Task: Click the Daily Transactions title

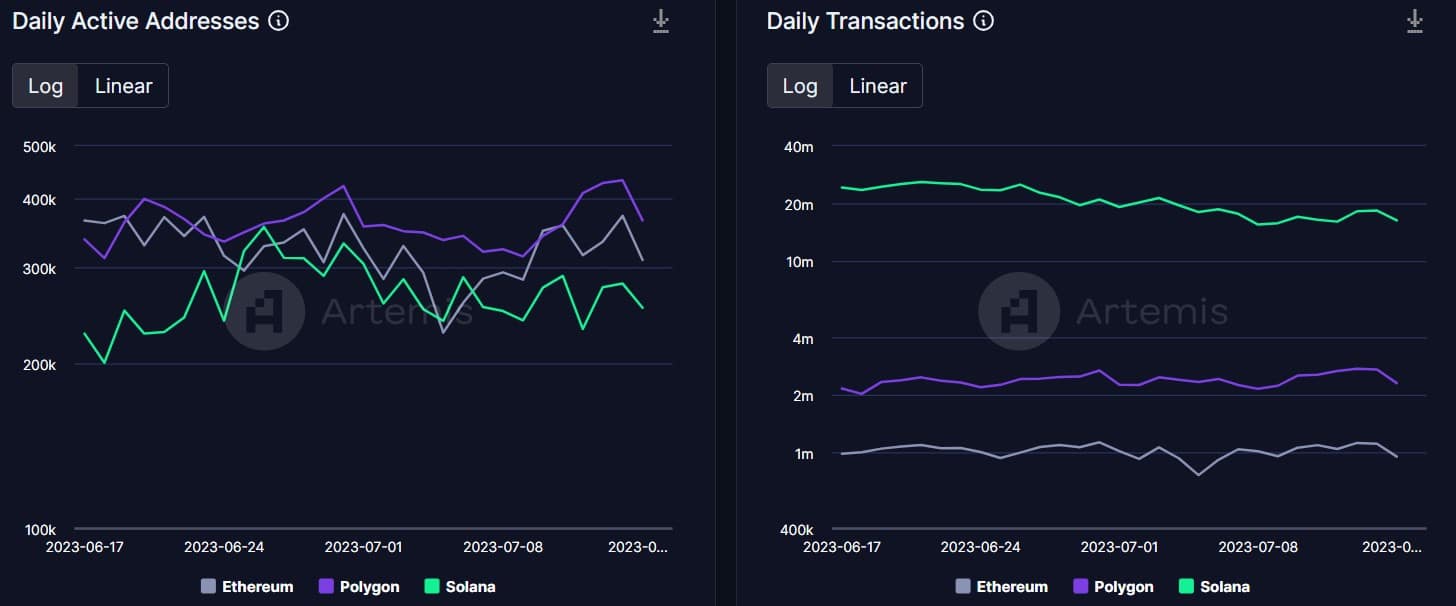Action: (866, 21)
